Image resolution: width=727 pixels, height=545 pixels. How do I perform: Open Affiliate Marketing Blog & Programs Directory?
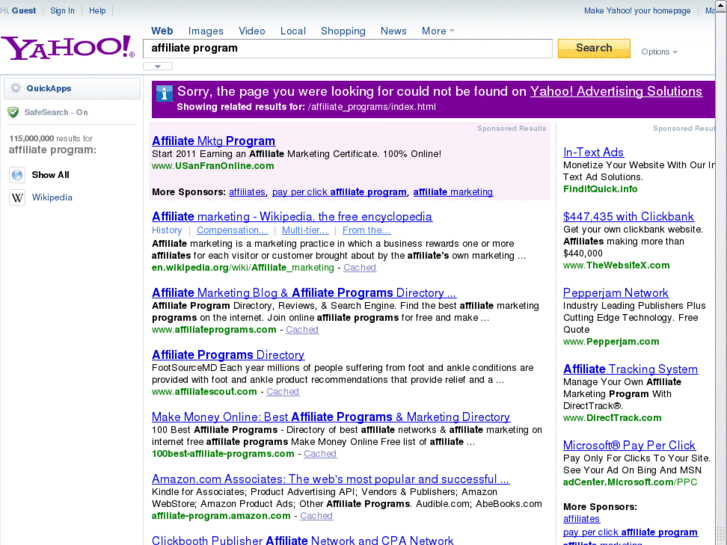pyautogui.click(x=304, y=293)
